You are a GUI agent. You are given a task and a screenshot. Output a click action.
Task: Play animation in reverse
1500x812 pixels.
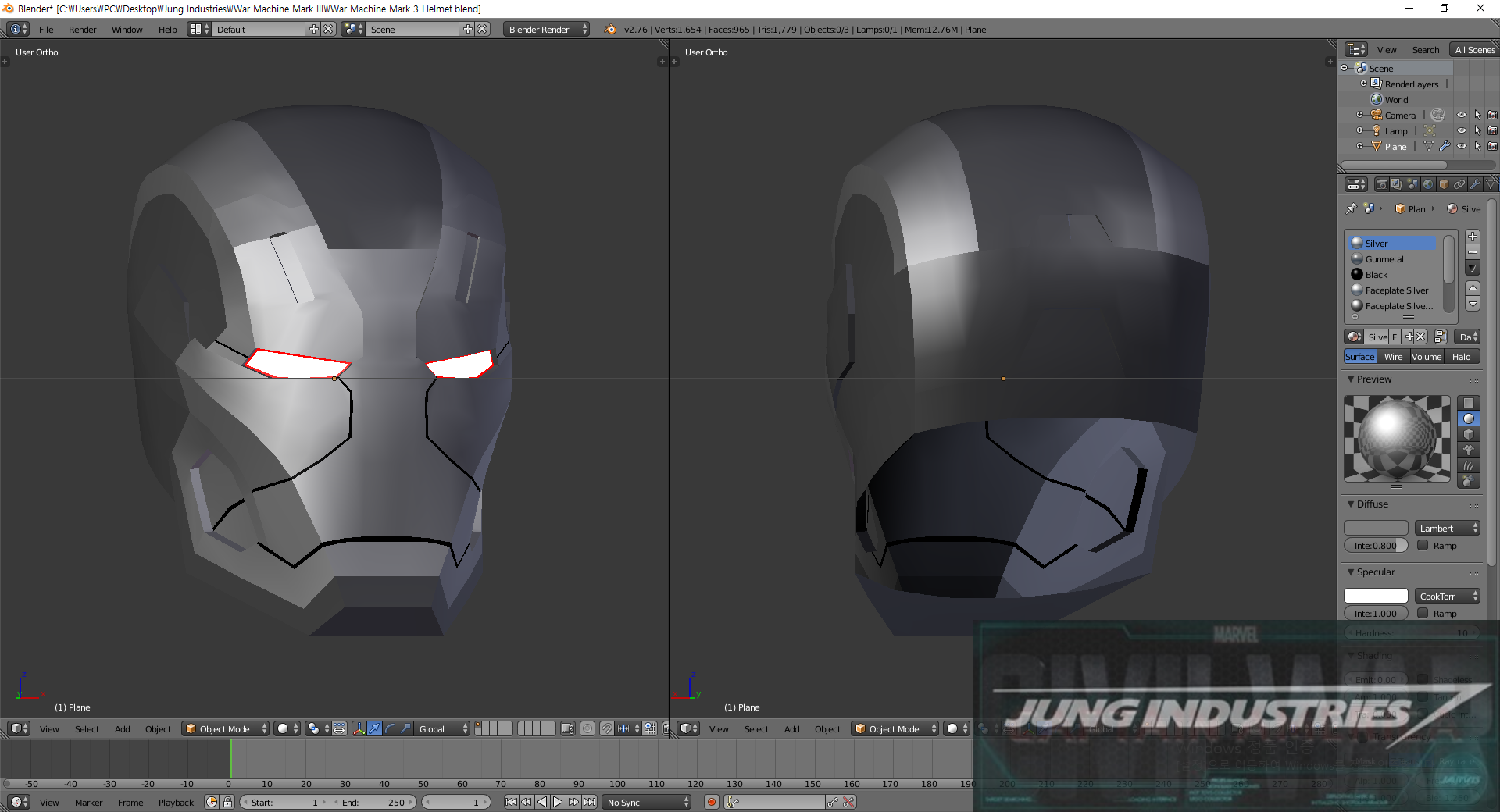[542, 802]
